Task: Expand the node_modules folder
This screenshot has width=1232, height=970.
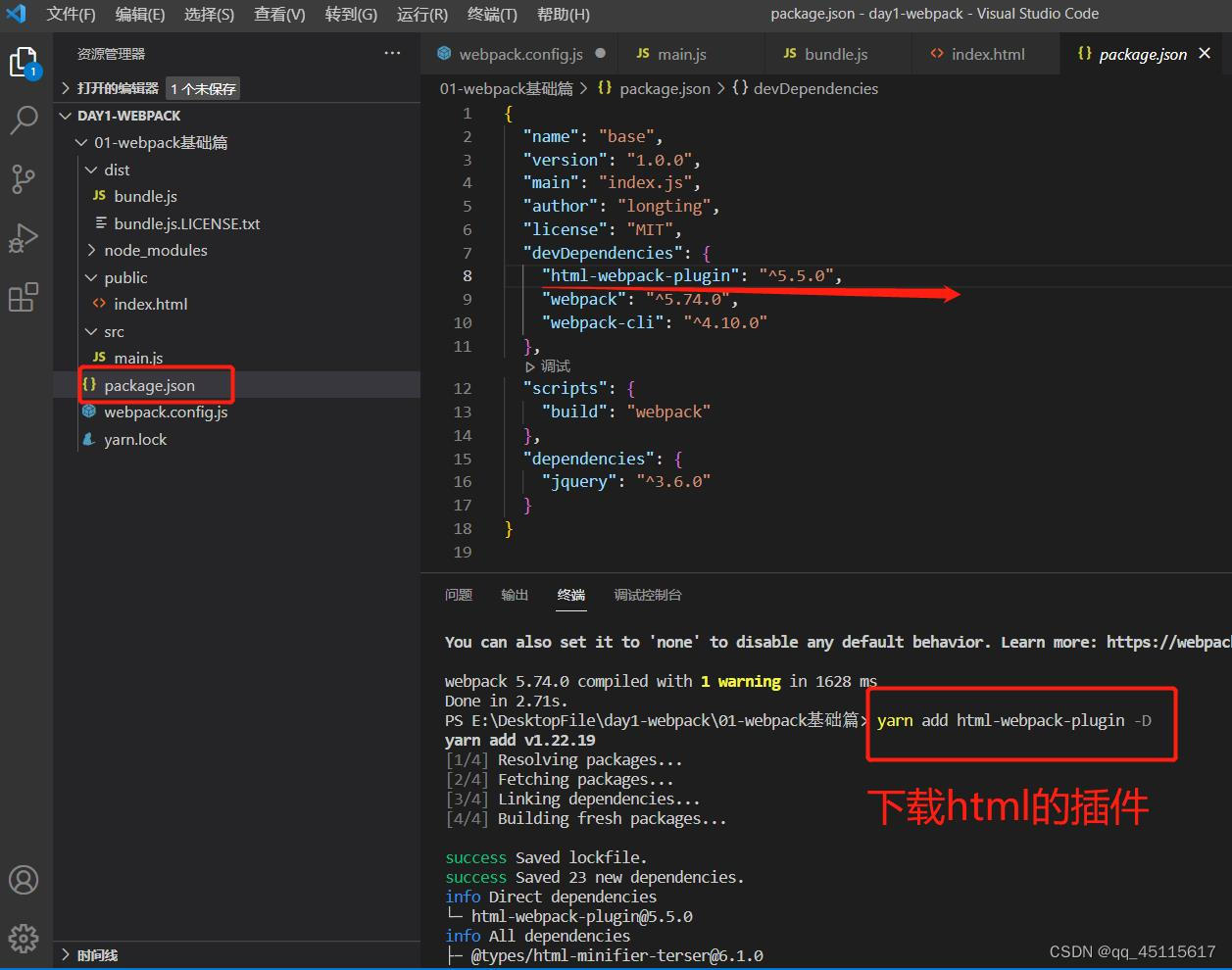Action: point(156,250)
